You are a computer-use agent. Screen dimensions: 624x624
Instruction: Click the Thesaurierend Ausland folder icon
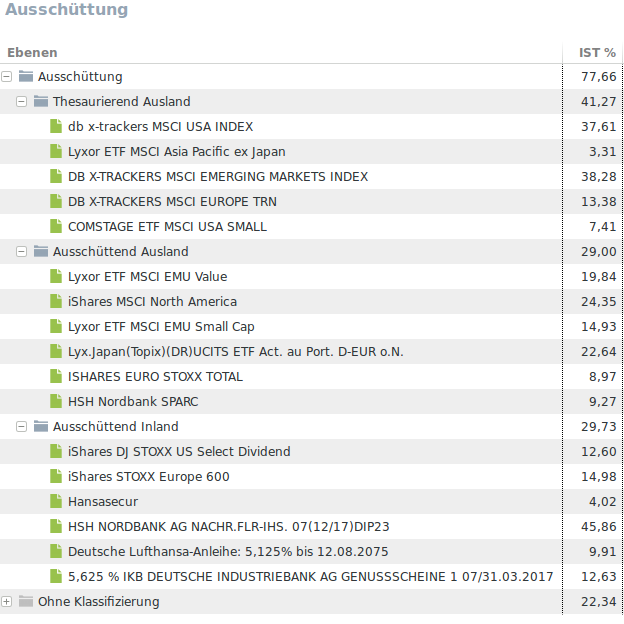tap(41, 101)
